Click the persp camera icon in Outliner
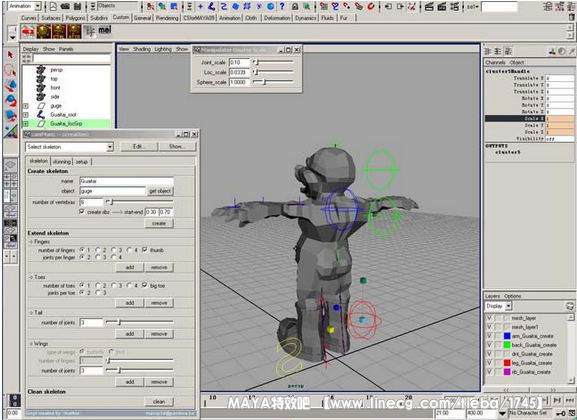Screen dimensions: 577x420 click(40, 70)
